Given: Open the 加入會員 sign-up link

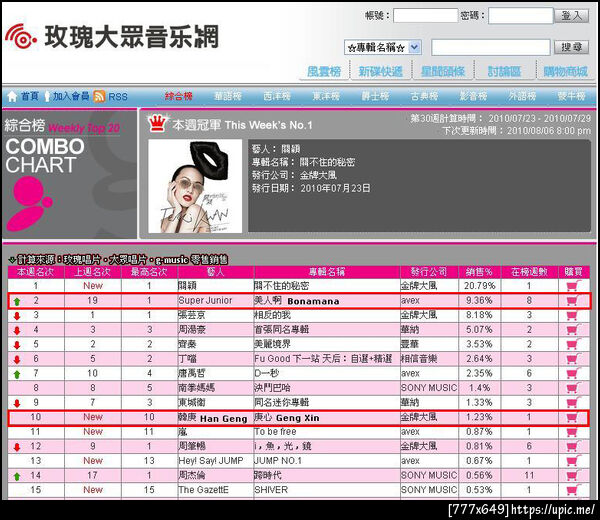Looking at the screenshot, I should pos(71,96).
